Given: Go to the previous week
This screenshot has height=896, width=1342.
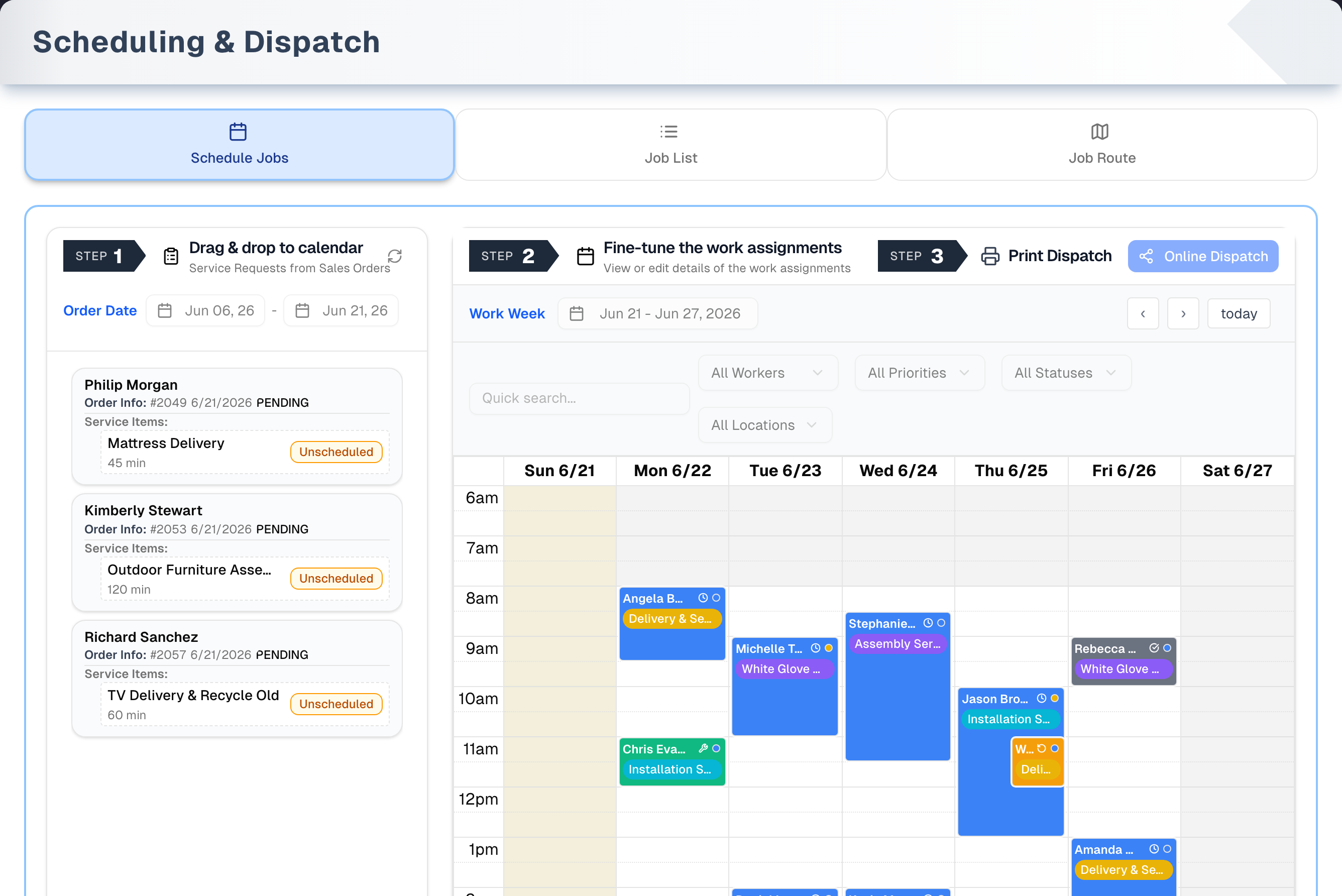Looking at the screenshot, I should coord(1143,313).
